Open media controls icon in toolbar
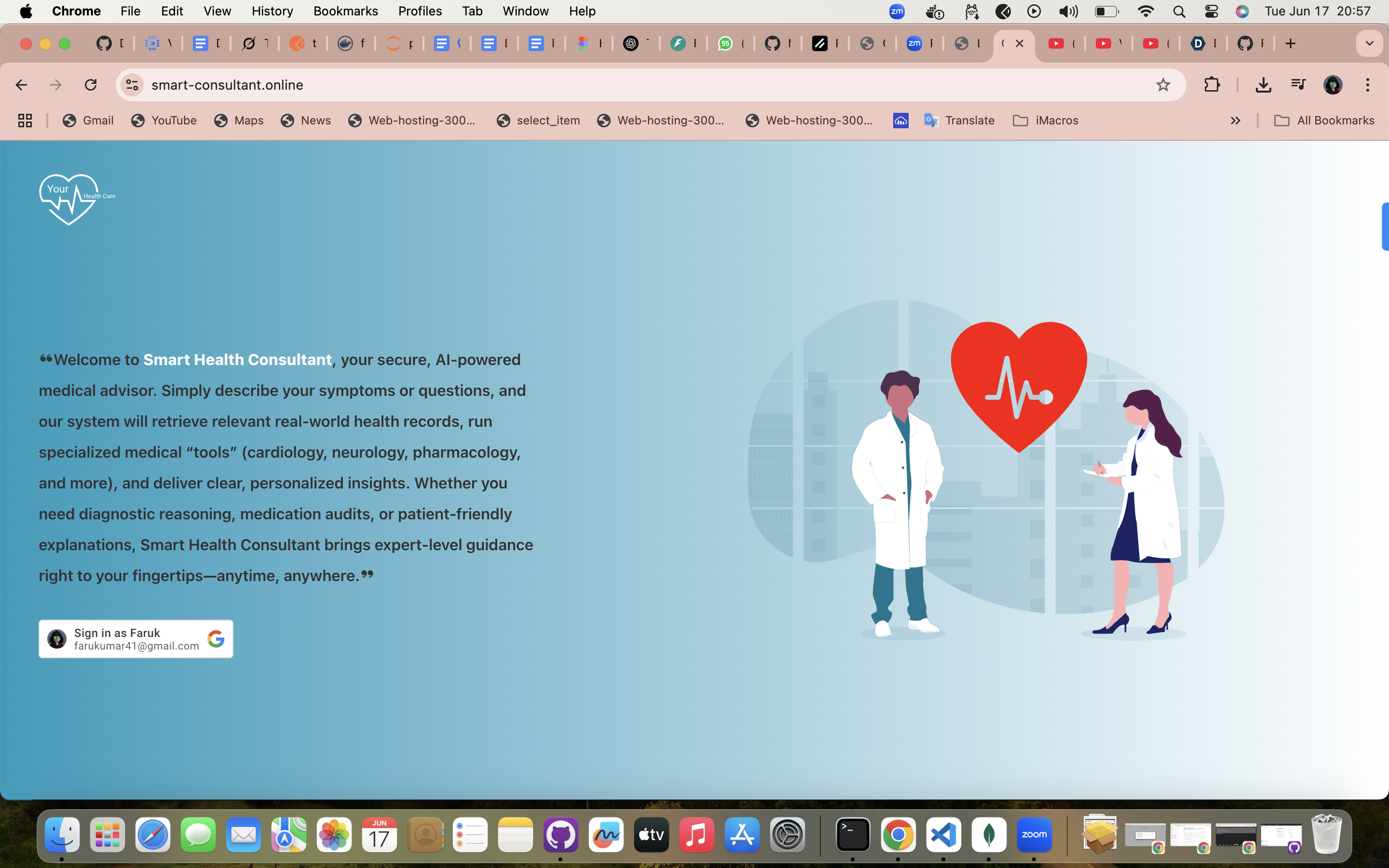Viewport: 1389px width, 868px height. pyautogui.click(x=1298, y=85)
